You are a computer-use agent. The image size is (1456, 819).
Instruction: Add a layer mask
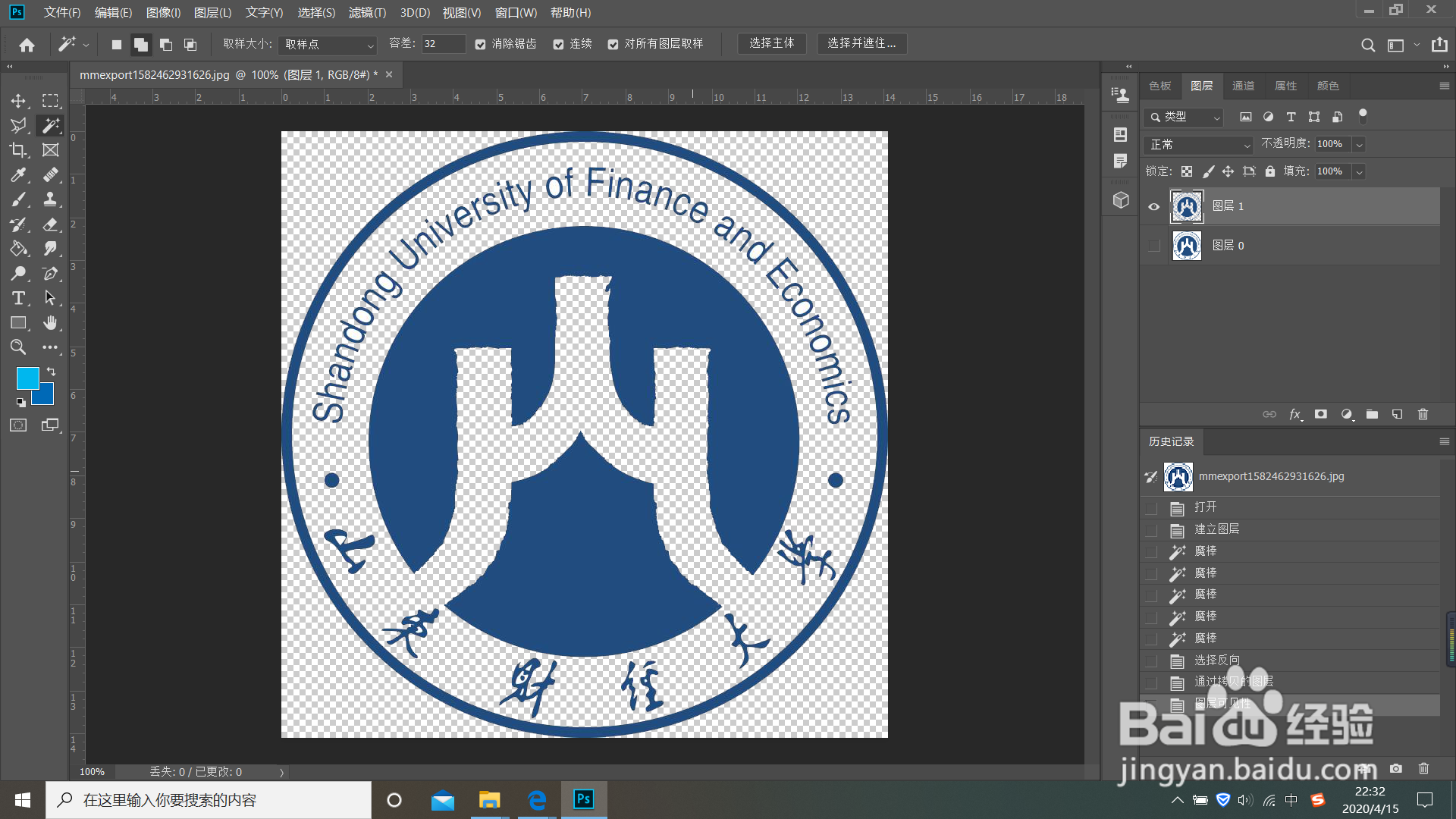tap(1321, 414)
